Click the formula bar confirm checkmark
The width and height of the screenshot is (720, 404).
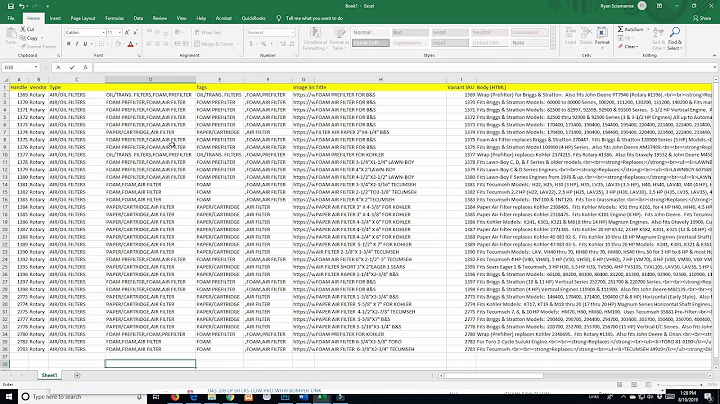[72, 67]
